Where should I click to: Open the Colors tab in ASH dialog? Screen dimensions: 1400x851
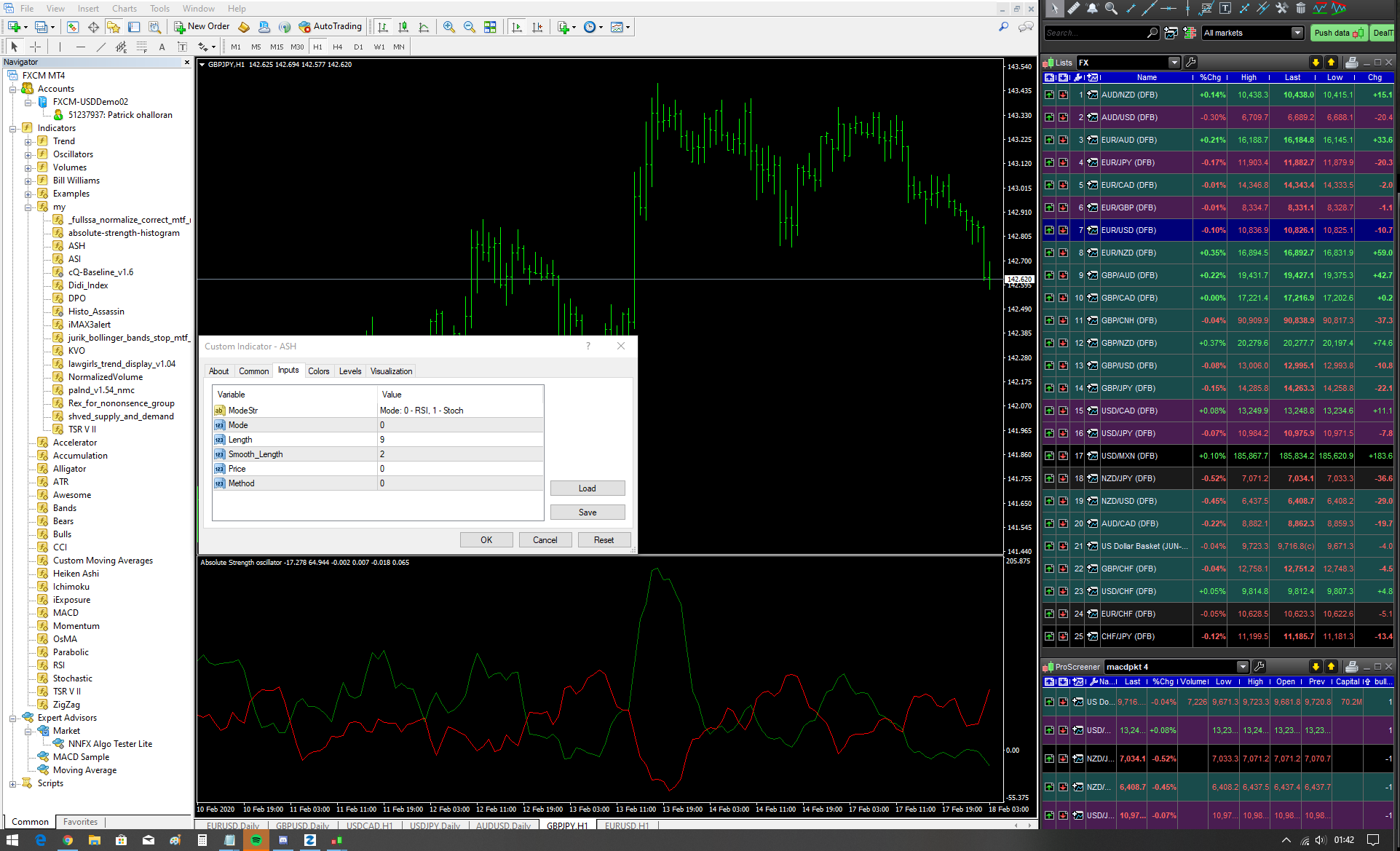click(318, 371)
